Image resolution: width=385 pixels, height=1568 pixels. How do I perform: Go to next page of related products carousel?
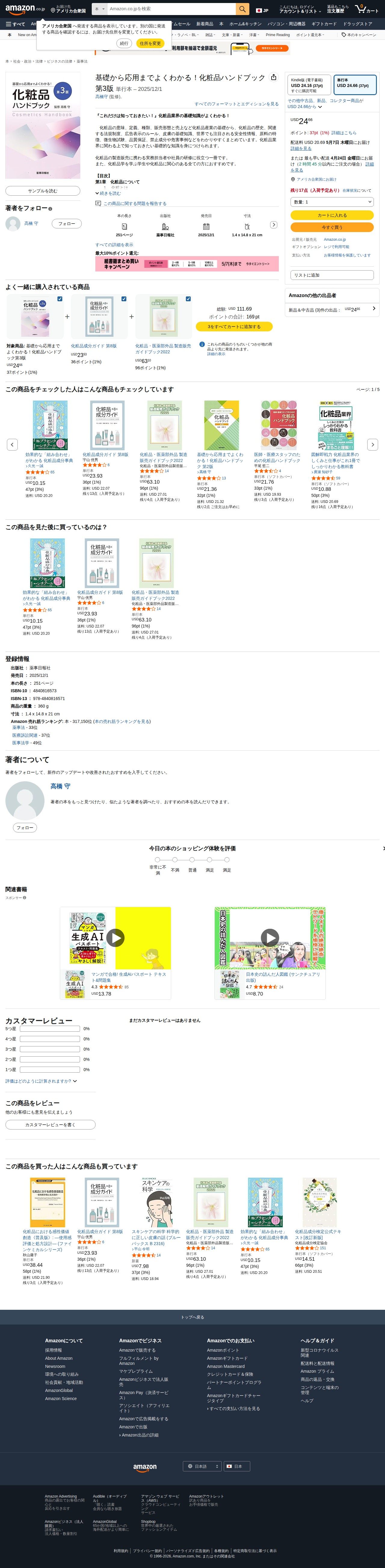pyautogui.click(x=373, y=444)
